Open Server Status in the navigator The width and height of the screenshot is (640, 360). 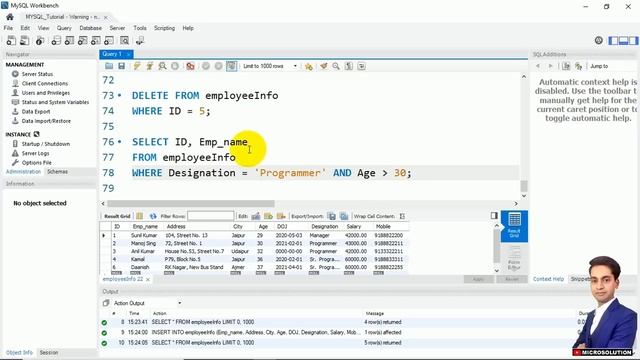37,74
